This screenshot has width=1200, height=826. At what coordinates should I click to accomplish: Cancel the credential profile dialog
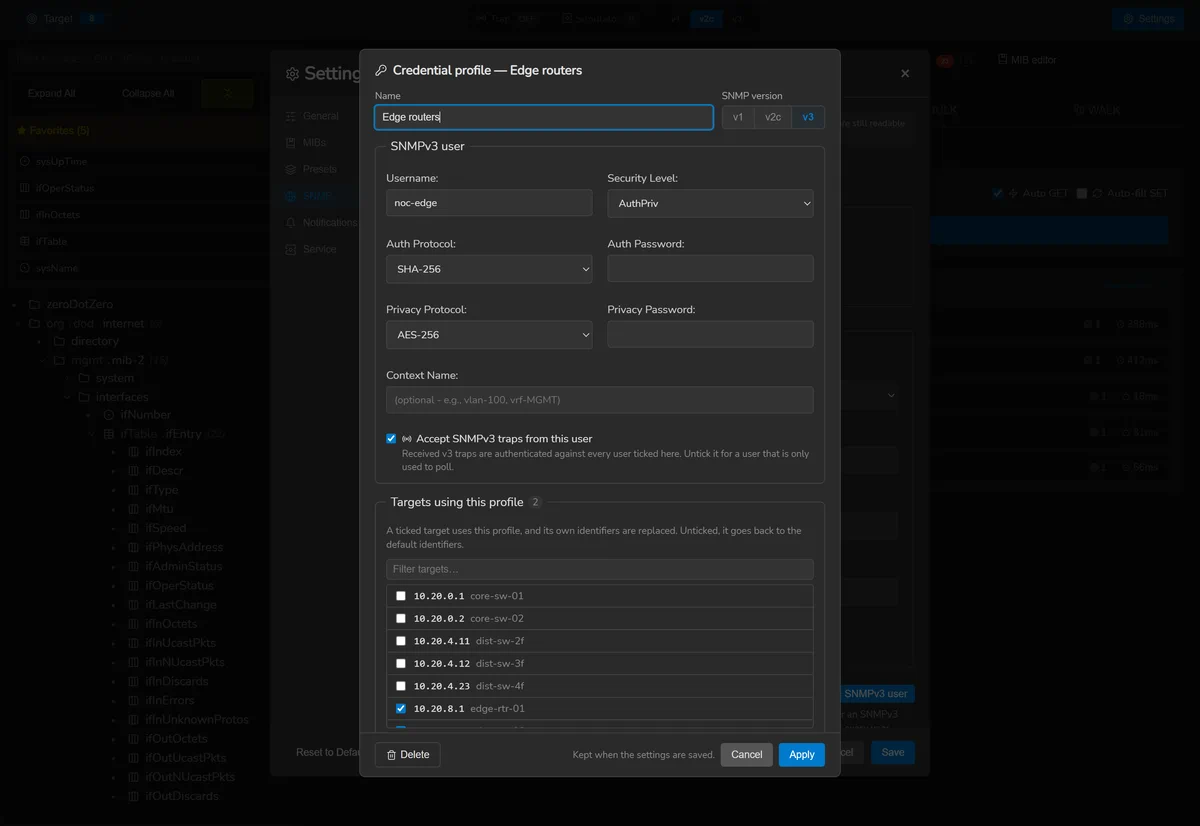tap(747, 754)
